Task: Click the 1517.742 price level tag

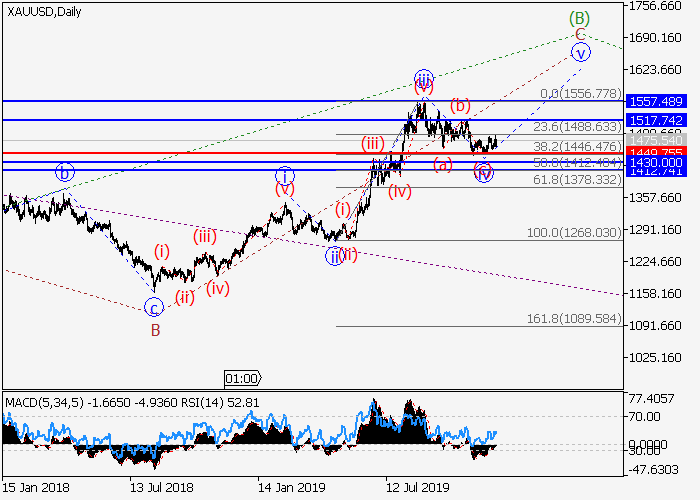Action: tap(656, 120)
